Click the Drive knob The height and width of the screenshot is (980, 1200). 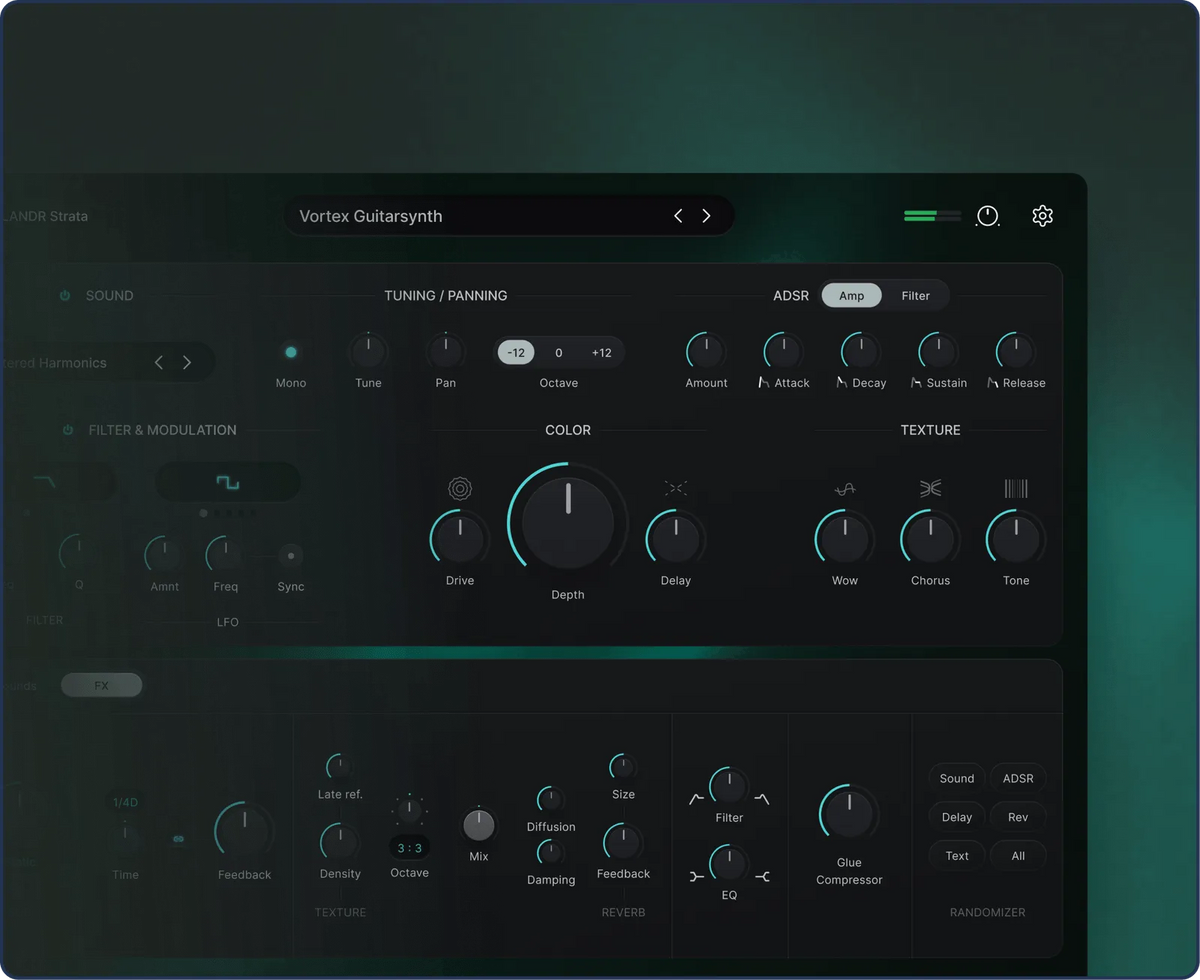[460, 539]
